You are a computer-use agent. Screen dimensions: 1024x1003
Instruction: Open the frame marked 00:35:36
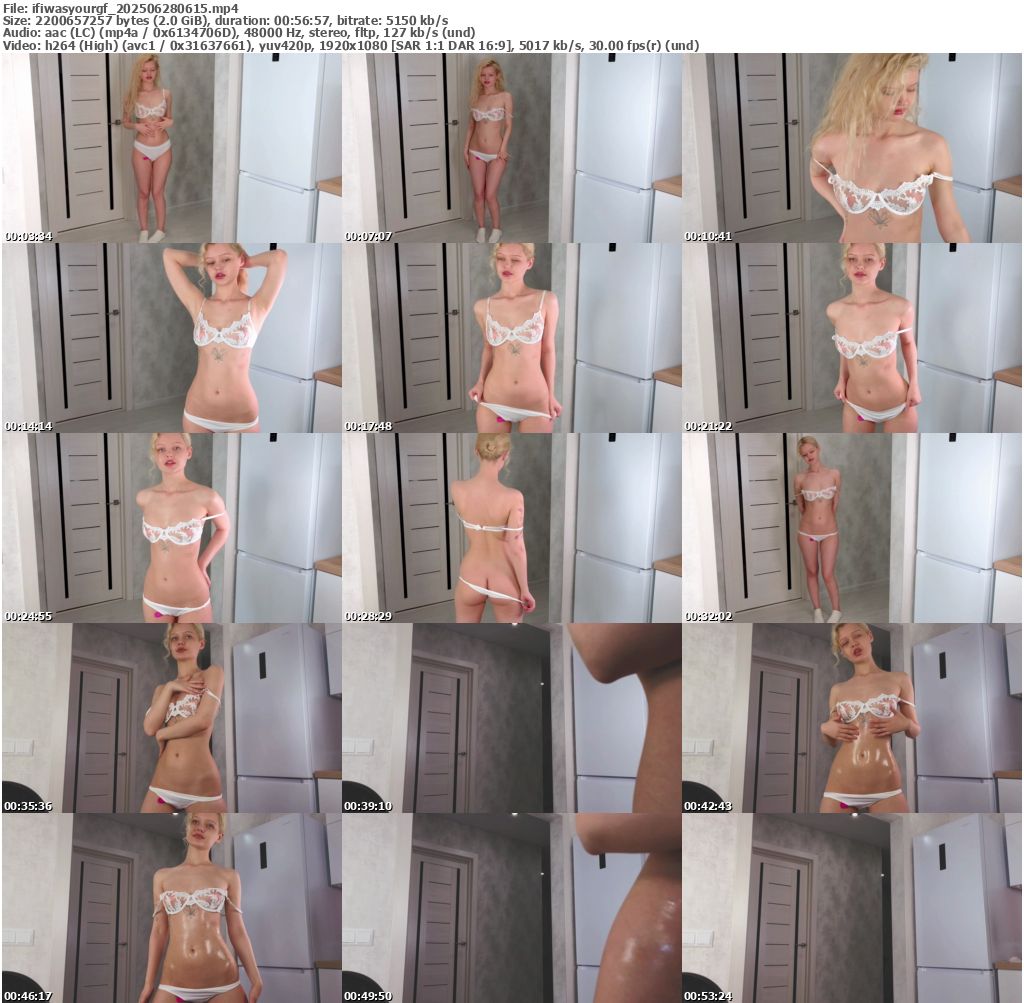pos(171,718)
